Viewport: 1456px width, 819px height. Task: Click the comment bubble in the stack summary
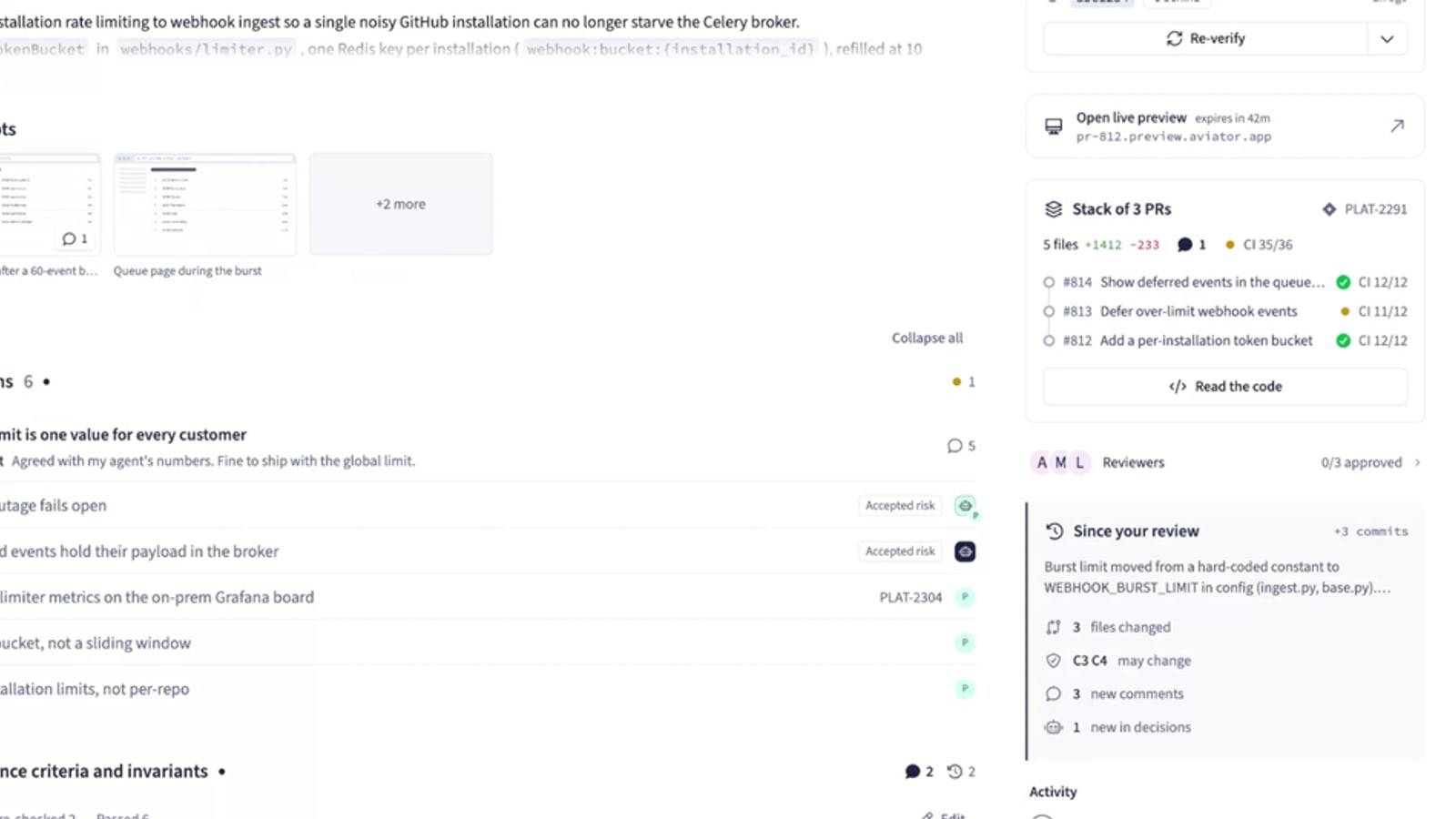[x=1185, y=245]
